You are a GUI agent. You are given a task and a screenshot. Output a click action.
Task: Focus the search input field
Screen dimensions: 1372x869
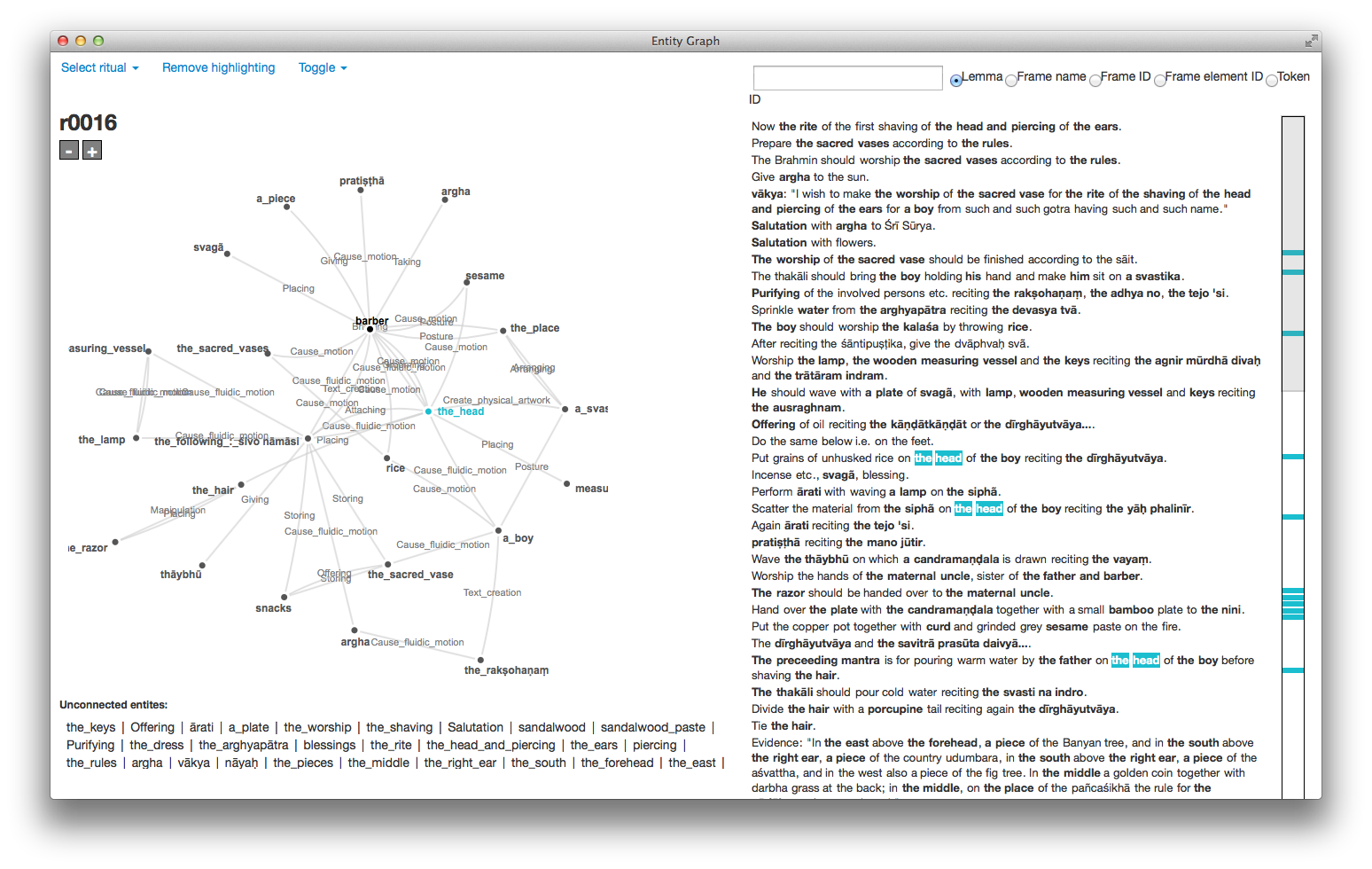[848, 78]
